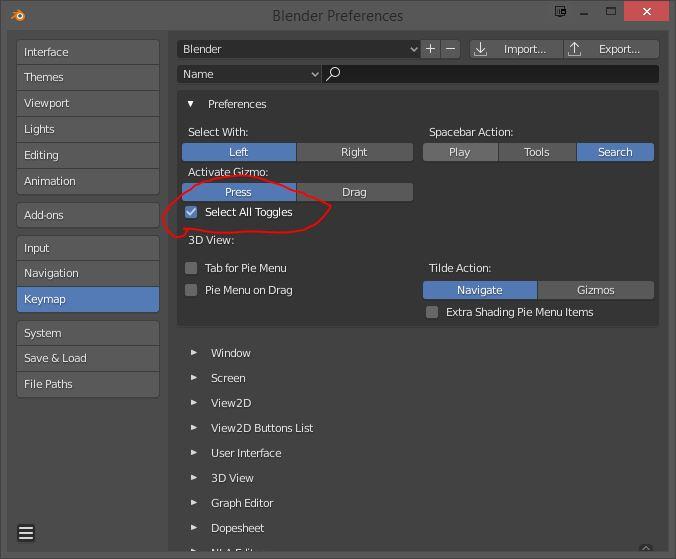Set Activate Gizmo to Drag
The width and height of the screenshot is (676, 559).
tap(354, 192)
